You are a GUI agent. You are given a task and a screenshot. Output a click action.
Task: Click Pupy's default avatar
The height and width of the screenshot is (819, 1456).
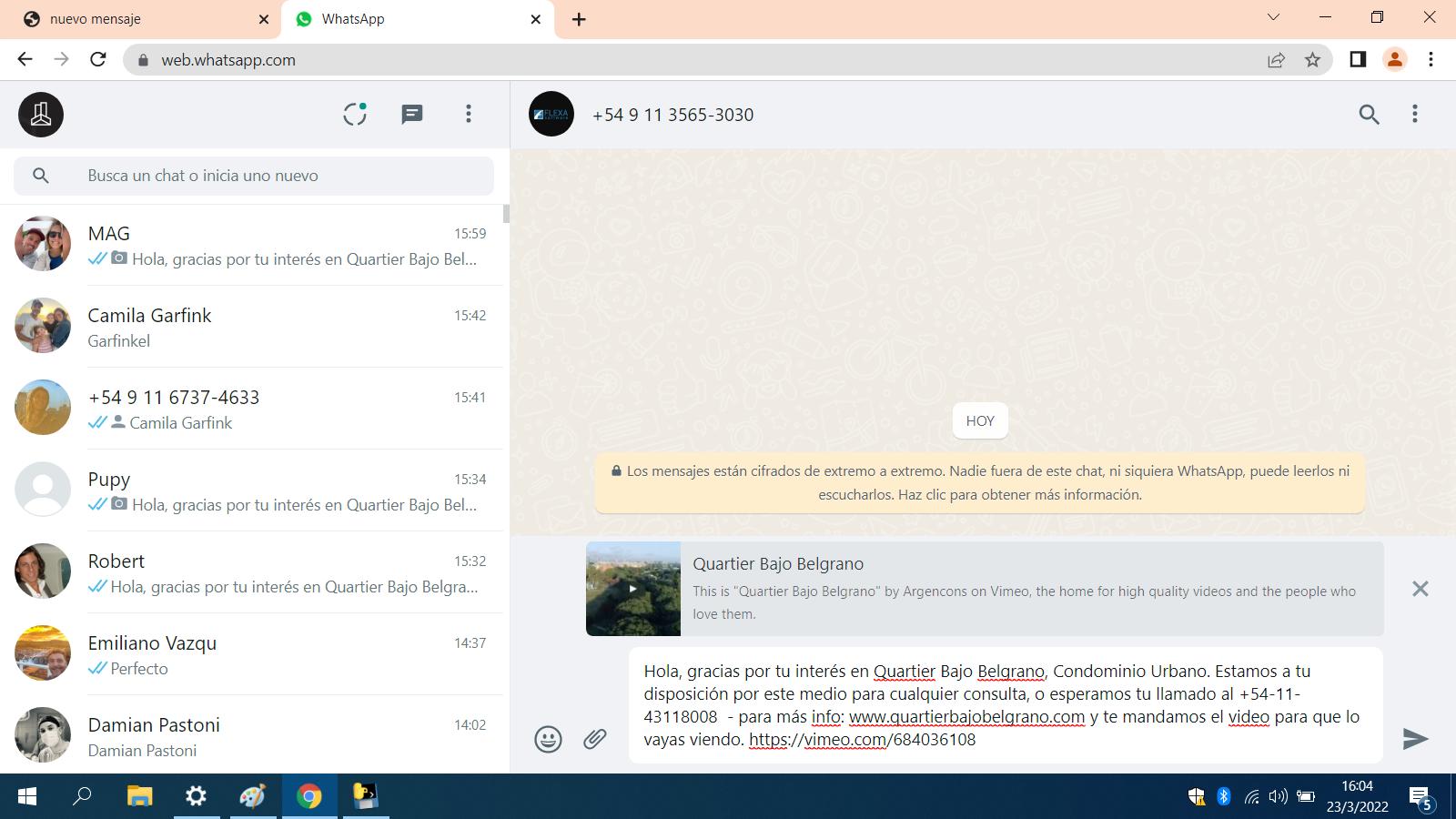pos(43,490)
